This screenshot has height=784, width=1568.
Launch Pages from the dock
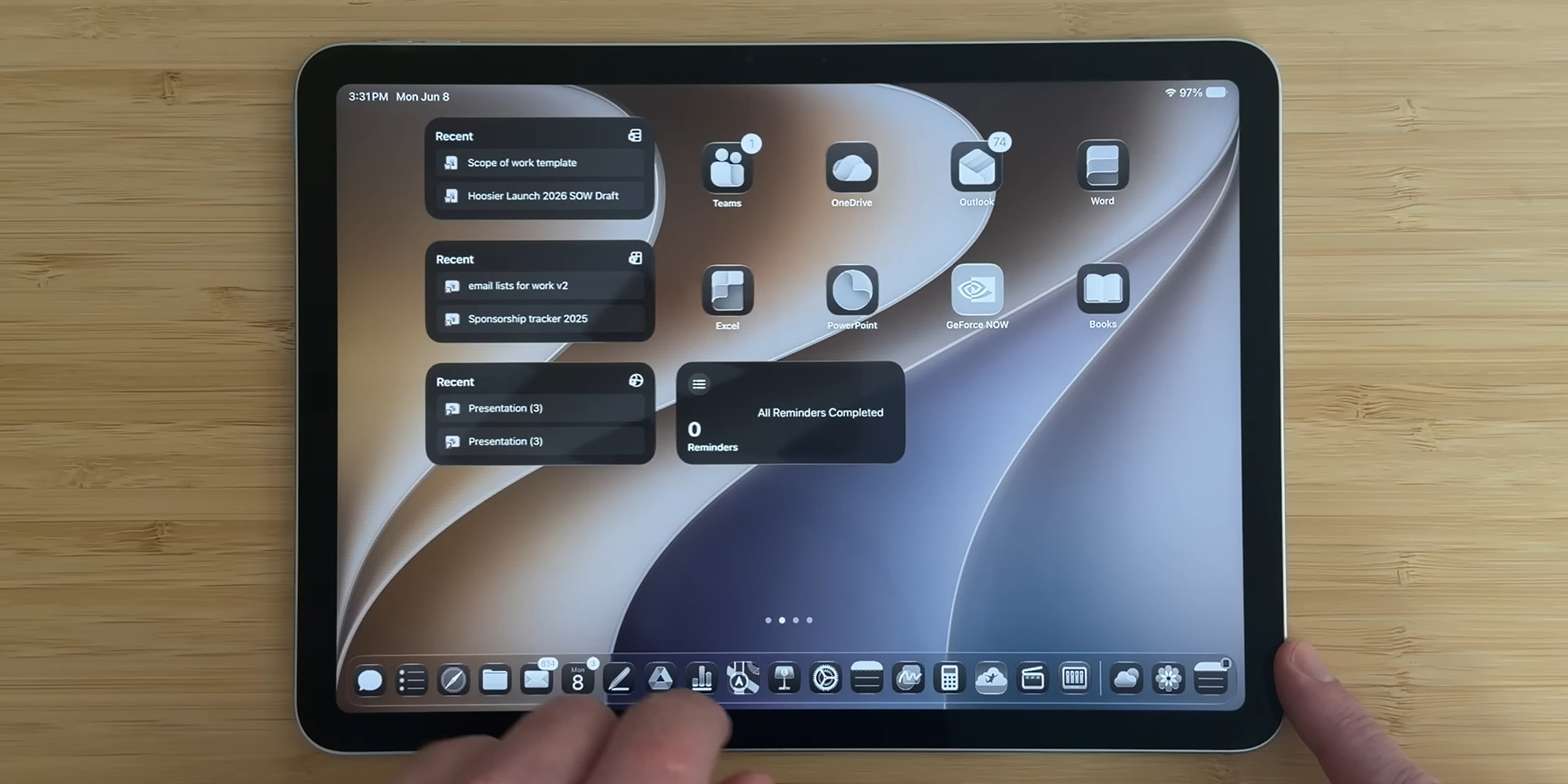pyautogui.click(x=619, y=679)
